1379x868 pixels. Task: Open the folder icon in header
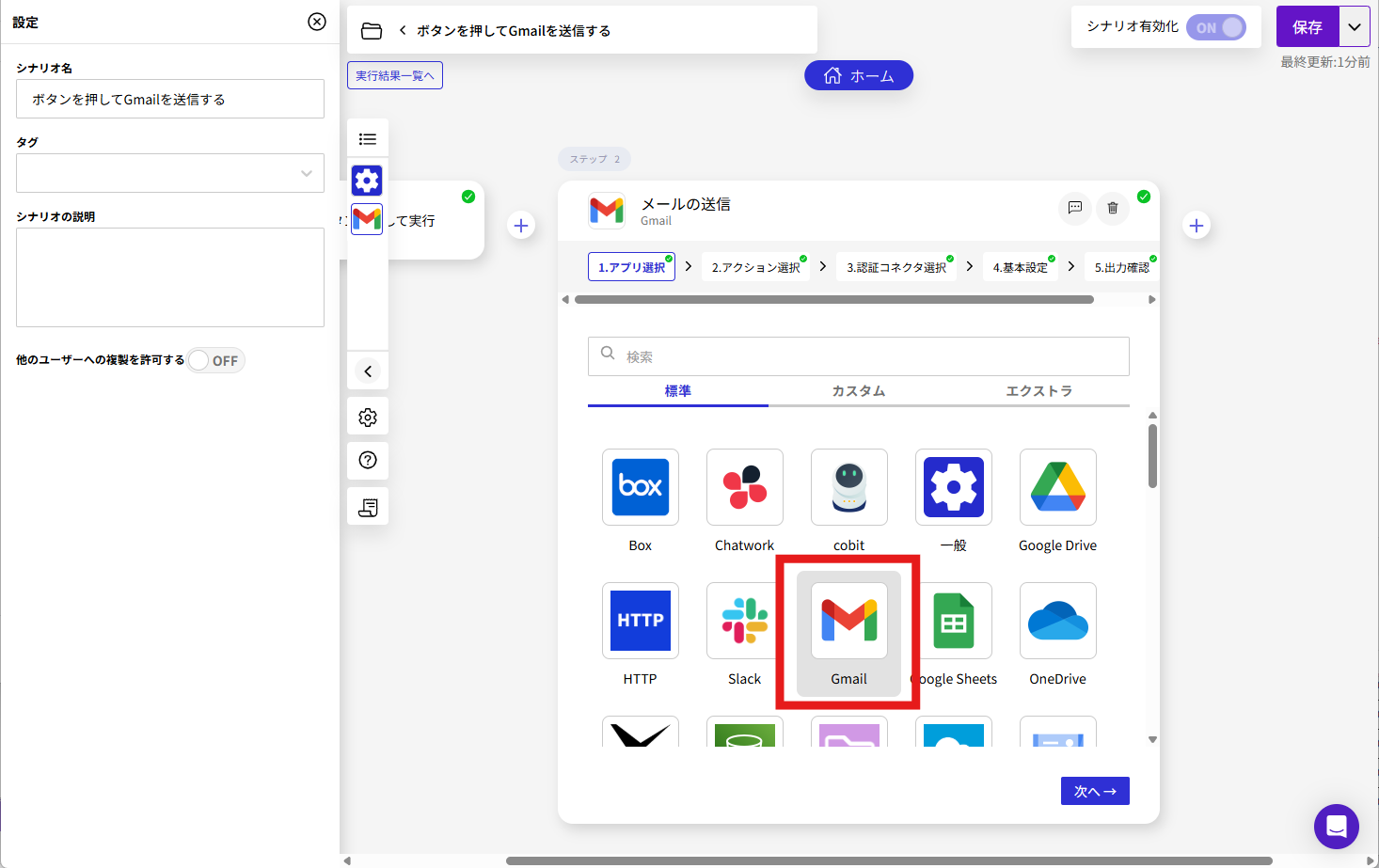click(x=372, y=31)
